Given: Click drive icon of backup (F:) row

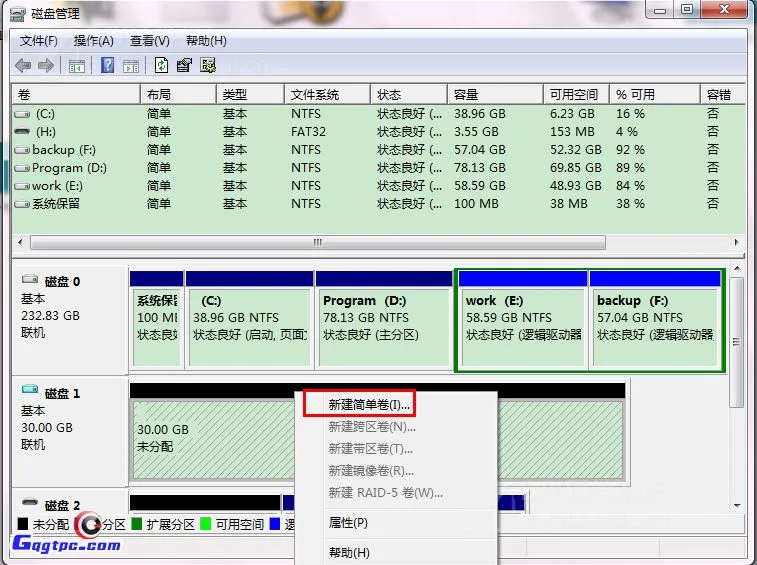Looking at the screenshot, I should [x=22, y=150].
